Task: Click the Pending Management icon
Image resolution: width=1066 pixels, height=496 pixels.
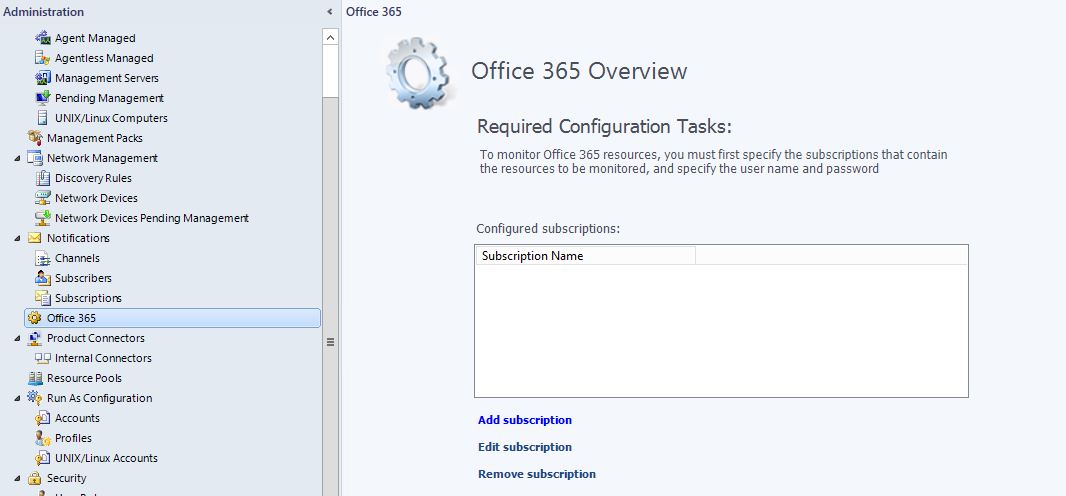Action: tap(43, 98)
